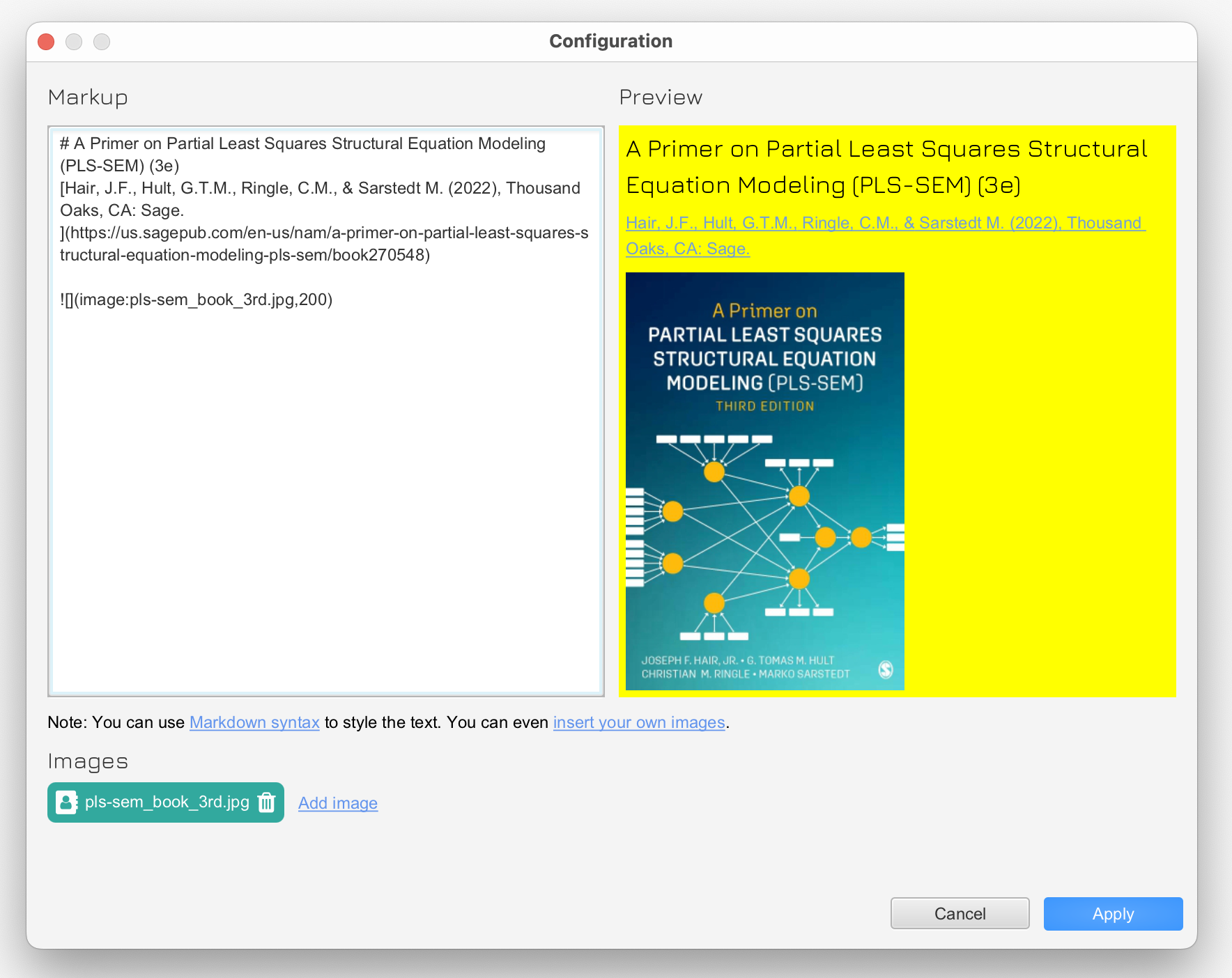Click the Add image link
The image size is (1232, 978).
pos(338,803)
